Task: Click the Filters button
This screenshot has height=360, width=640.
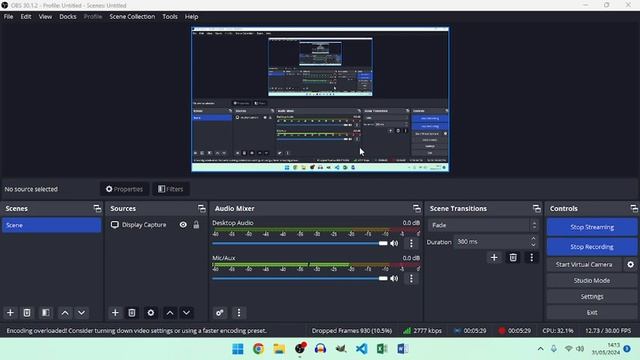Action: point(171,189)
